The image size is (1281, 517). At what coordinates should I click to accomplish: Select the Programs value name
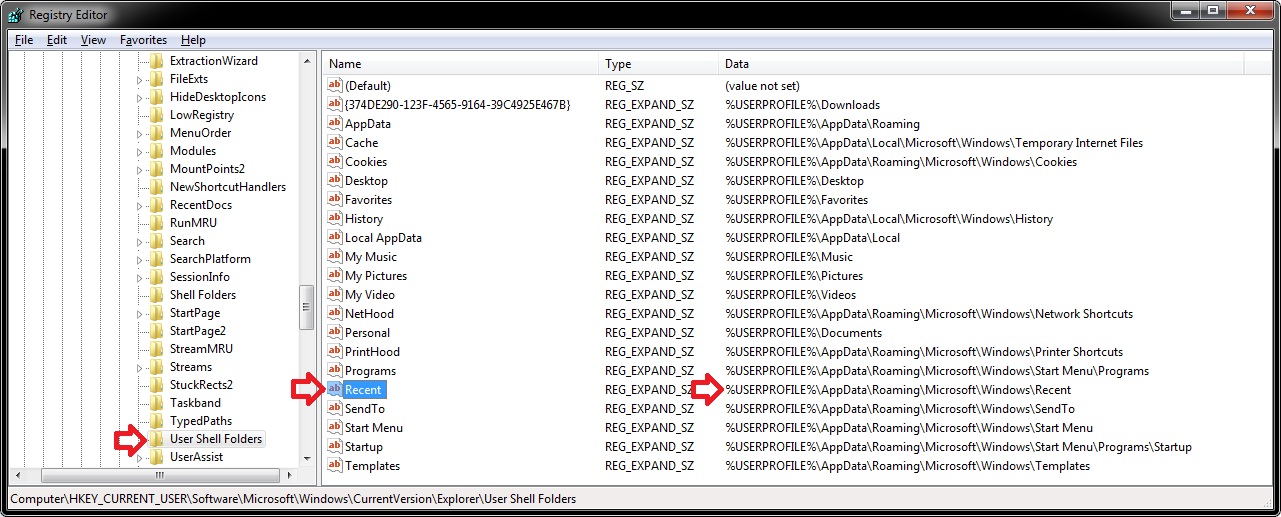[x=370, y=371]
